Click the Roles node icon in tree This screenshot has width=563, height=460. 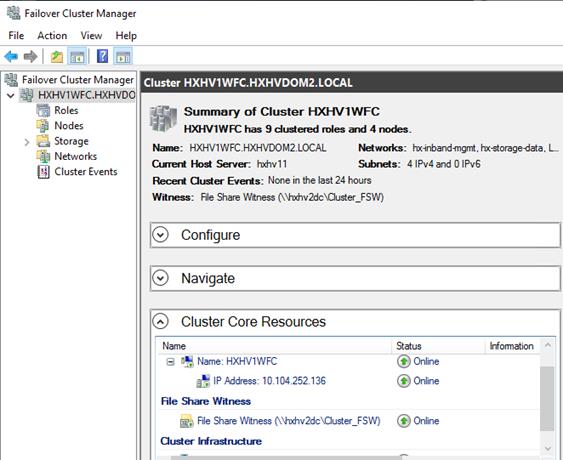[x=43, y=110]
